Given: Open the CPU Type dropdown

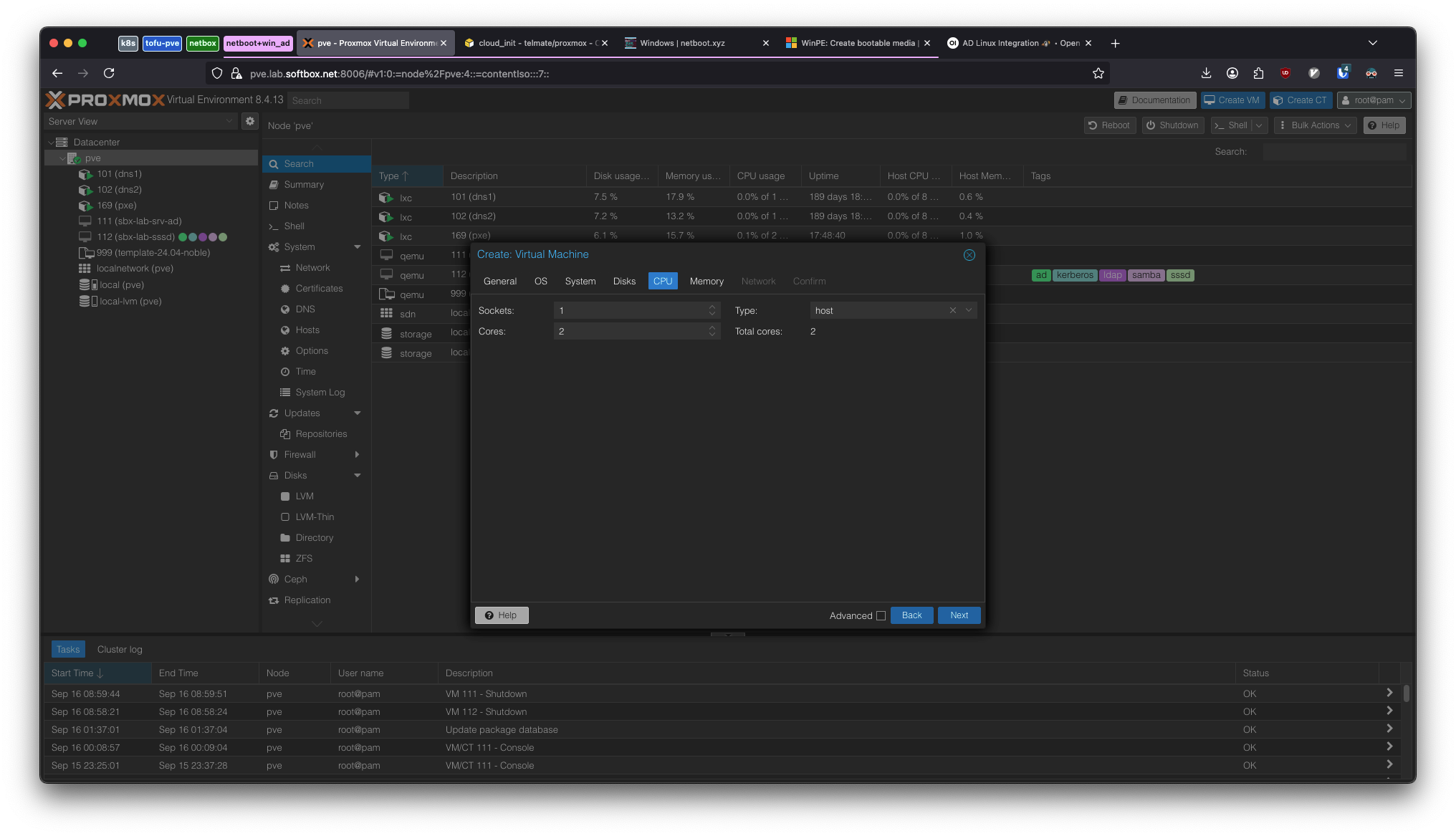Looking at the screenshot, I should 969,309.
